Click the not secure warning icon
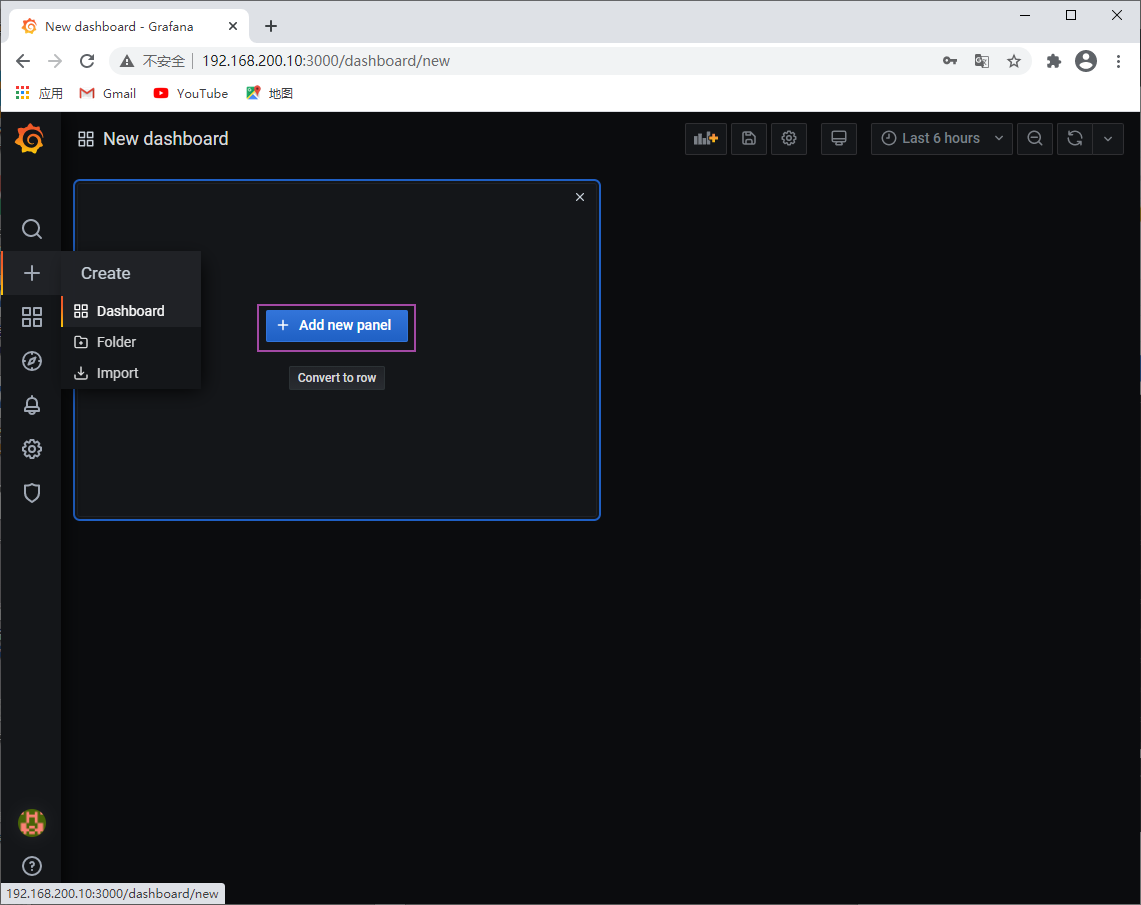This screenshot has width=1141, height=905. point(127,61)
